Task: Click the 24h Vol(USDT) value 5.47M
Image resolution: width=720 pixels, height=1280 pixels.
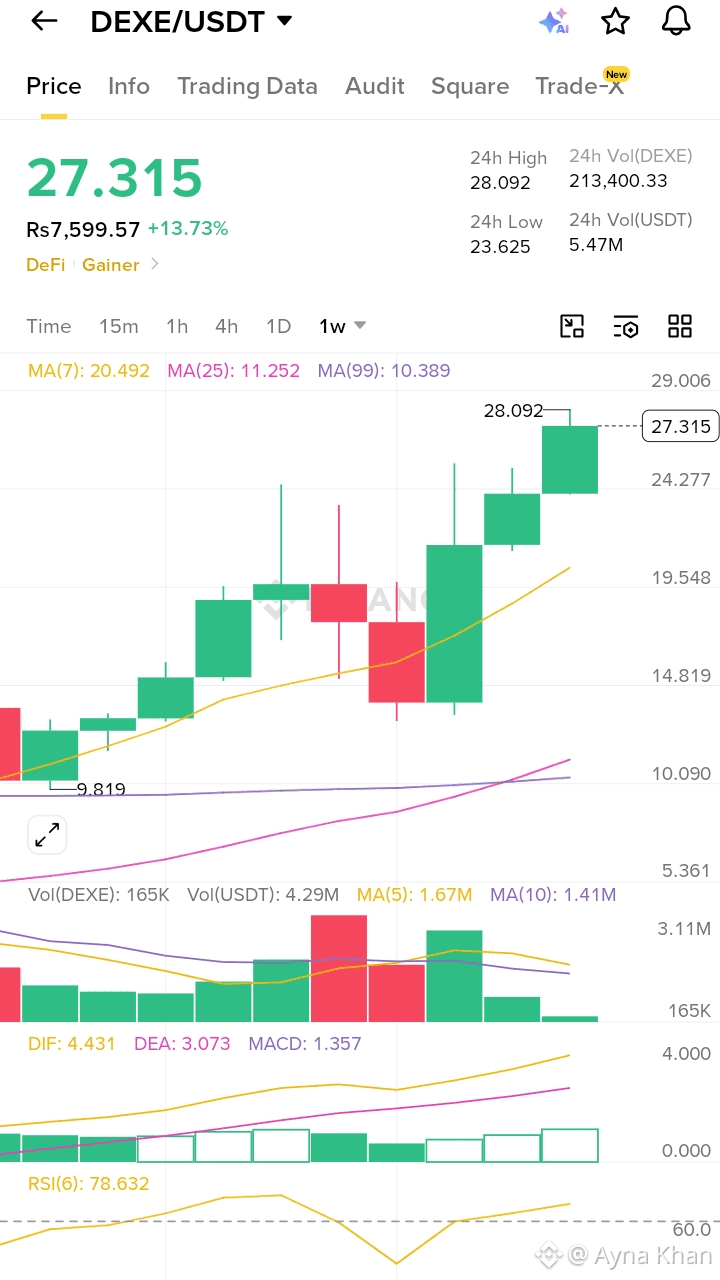Action: [x=596, y=244]
